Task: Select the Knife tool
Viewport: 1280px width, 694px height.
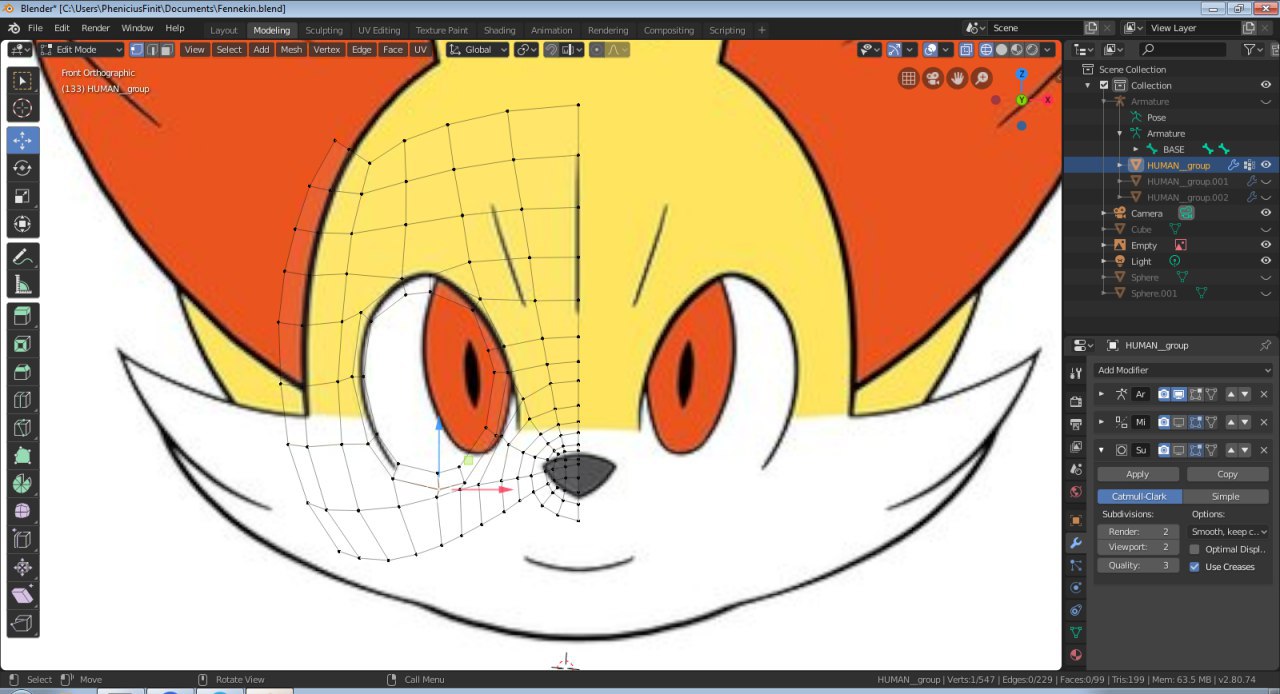Action: tap(23, 429)
